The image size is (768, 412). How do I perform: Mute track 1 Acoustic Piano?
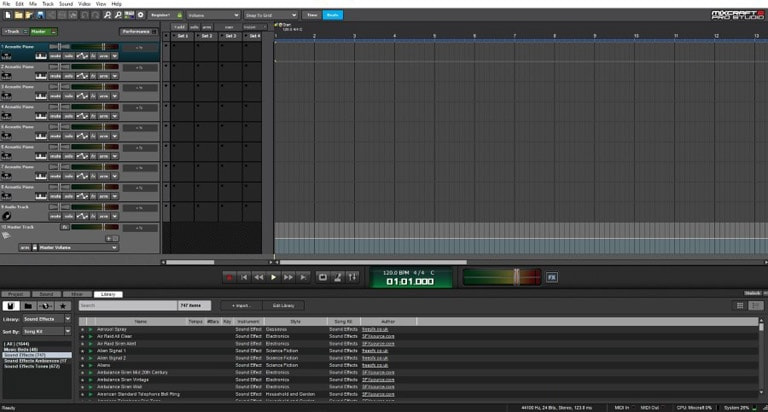coord(56,56)
